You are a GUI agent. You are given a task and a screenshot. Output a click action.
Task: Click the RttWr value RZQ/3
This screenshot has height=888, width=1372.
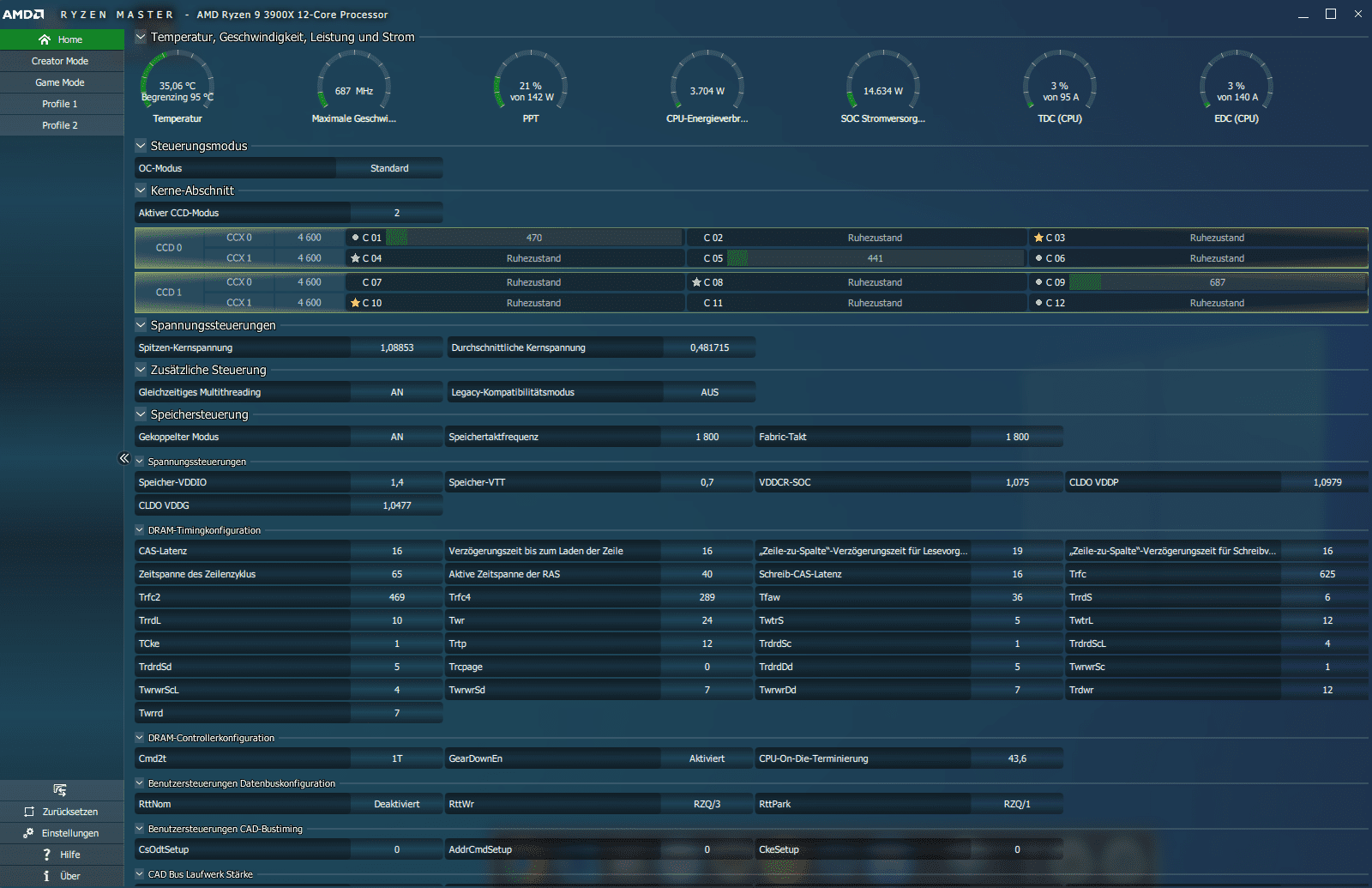[x=707, y=804]
